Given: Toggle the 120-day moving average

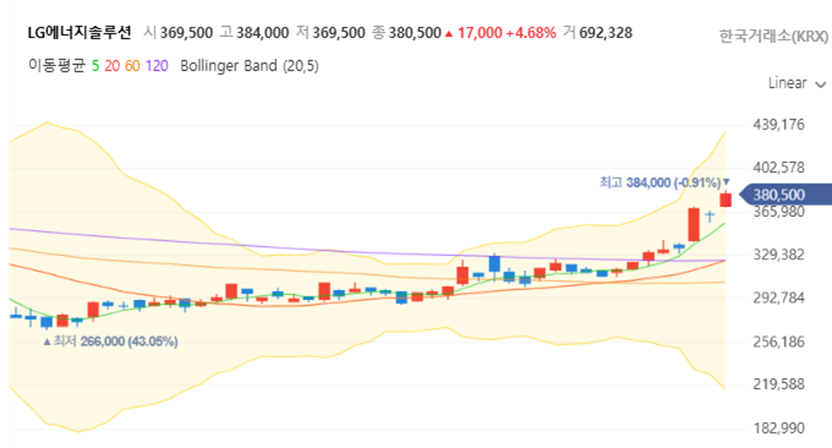Looking at the screenshot, I should [x=157, y=66].
